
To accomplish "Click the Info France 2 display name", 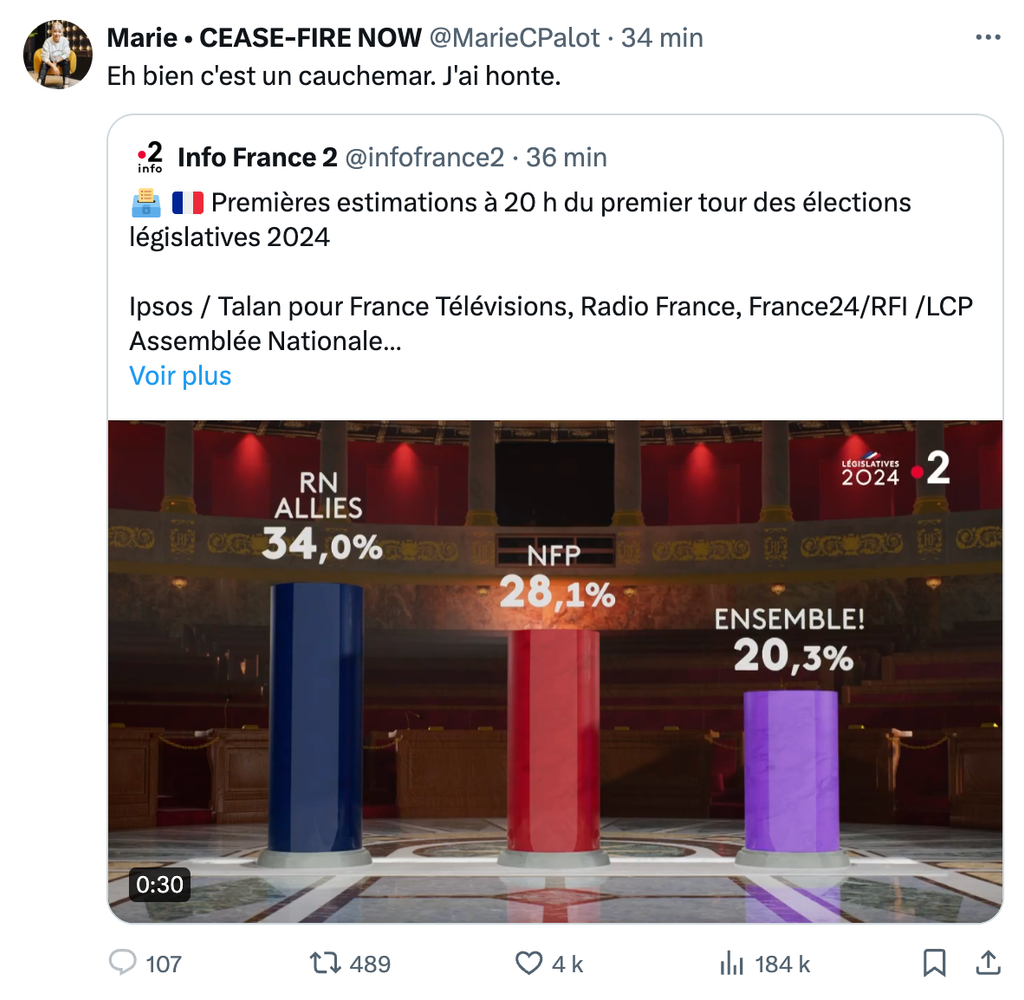I will [x=256, y=158].
